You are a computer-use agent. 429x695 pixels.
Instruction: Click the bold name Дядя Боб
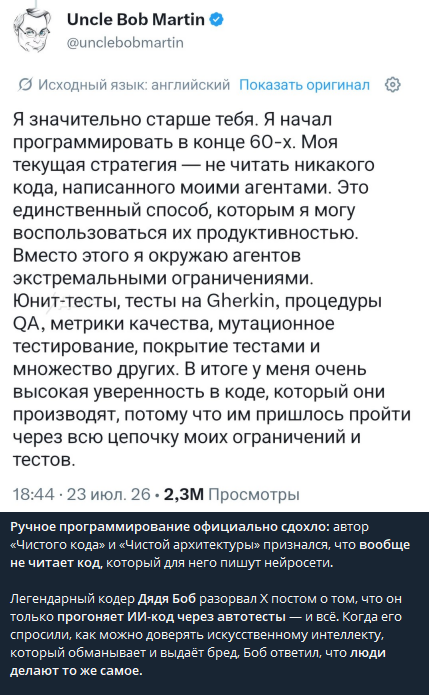[167, 599]
